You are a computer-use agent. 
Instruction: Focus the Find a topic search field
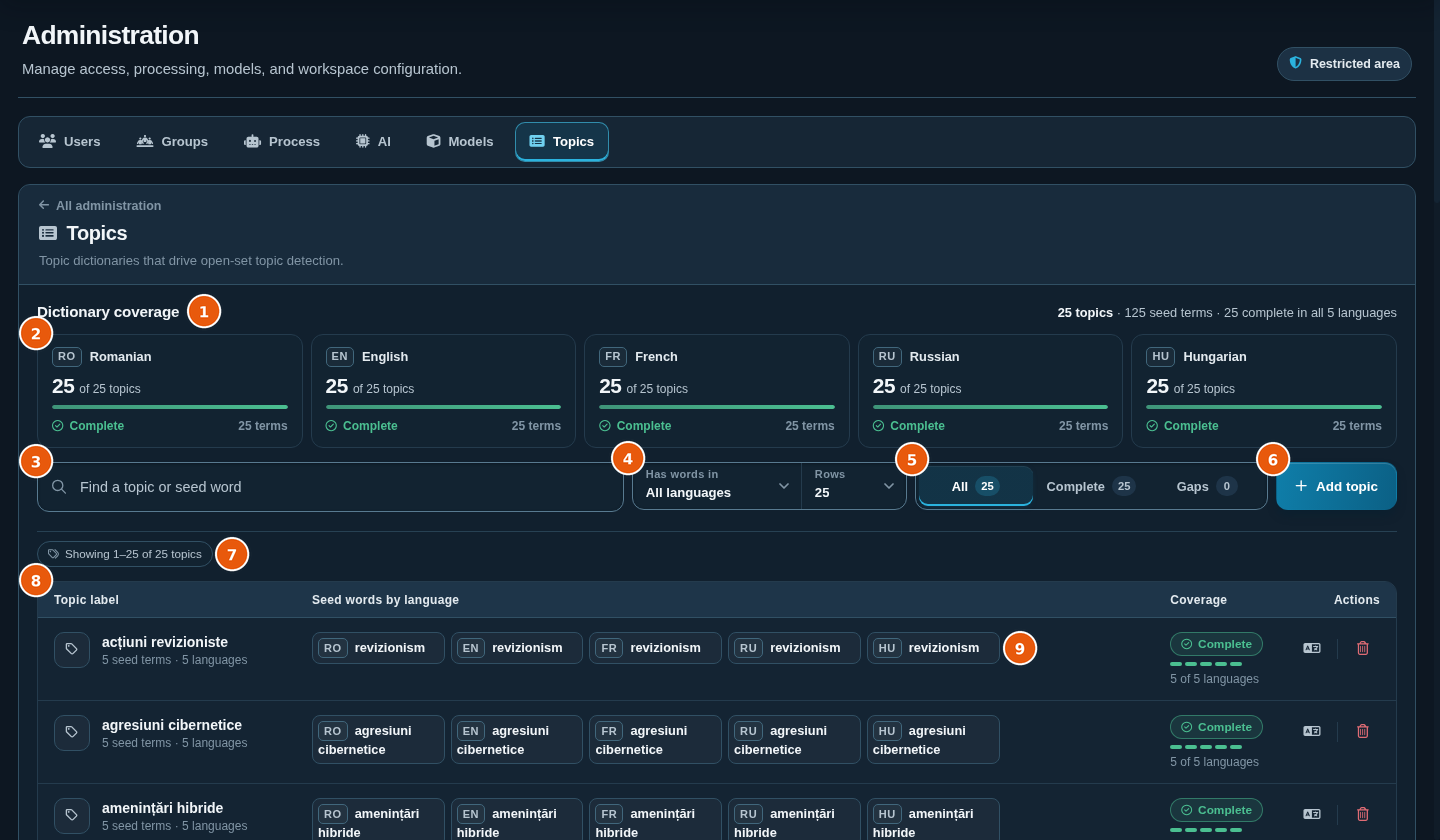330,487
